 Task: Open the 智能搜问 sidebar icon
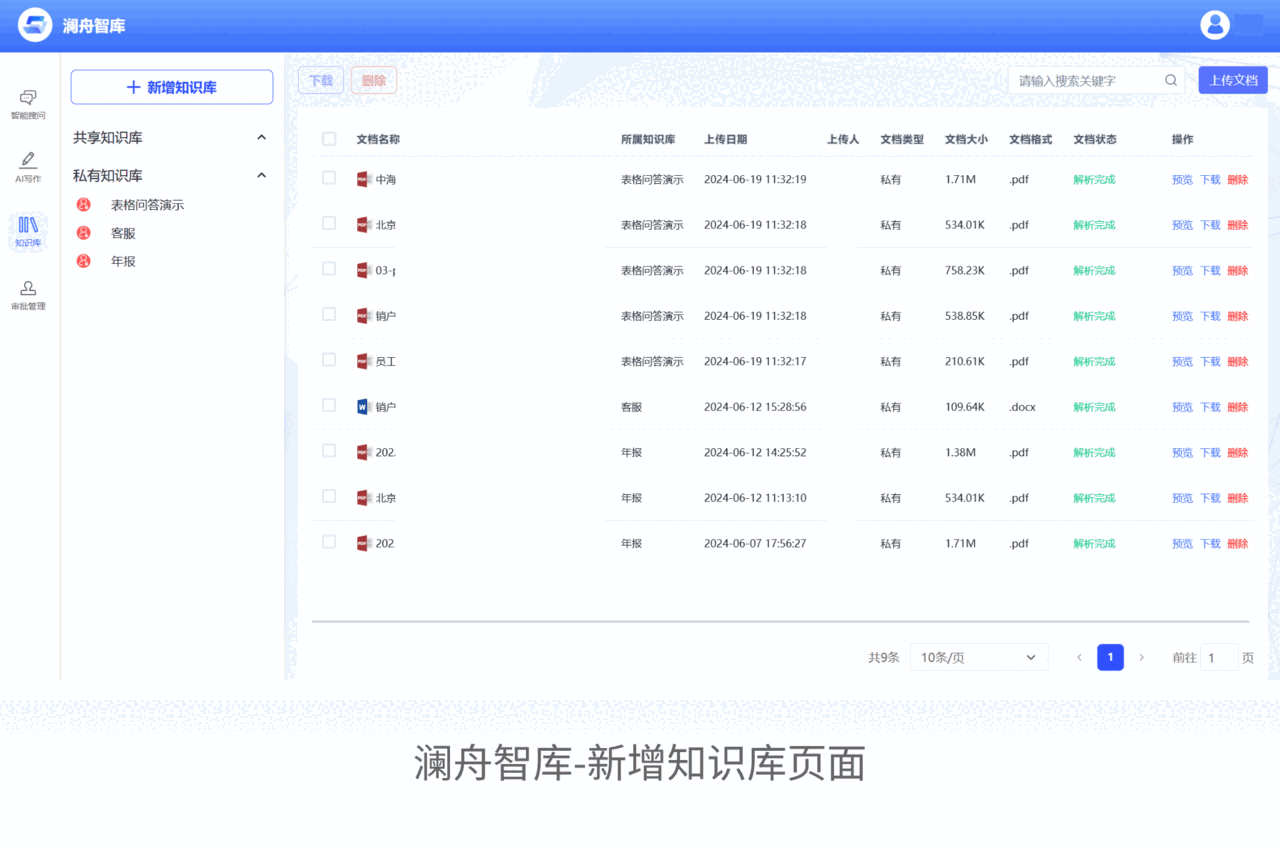(x=28, y=98)
